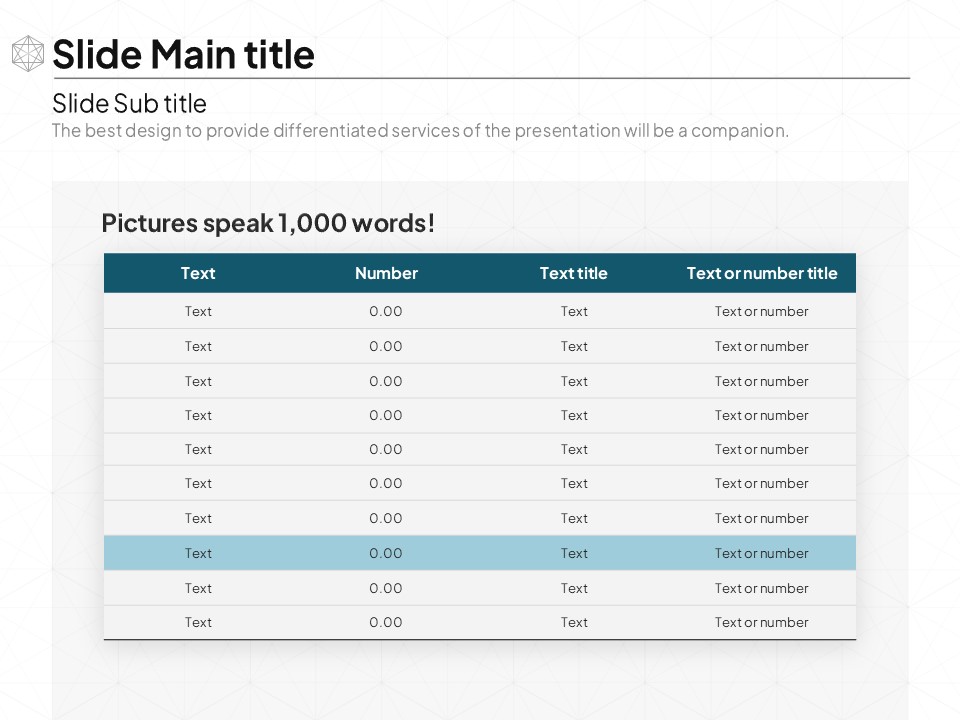Screen dimensions: 960x720
Task: Click the first-column "Text" cell in the blue row
Action: pos(198,553)
